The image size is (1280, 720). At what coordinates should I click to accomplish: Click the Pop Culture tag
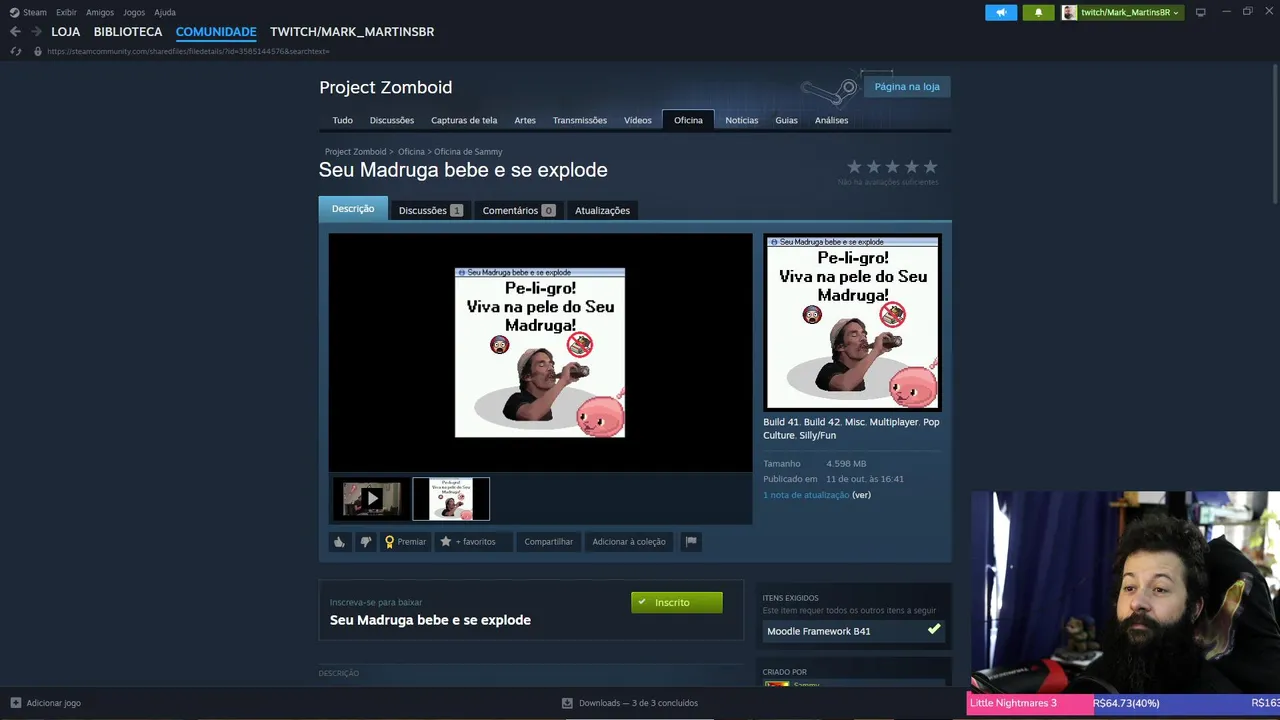coord(851,428)
